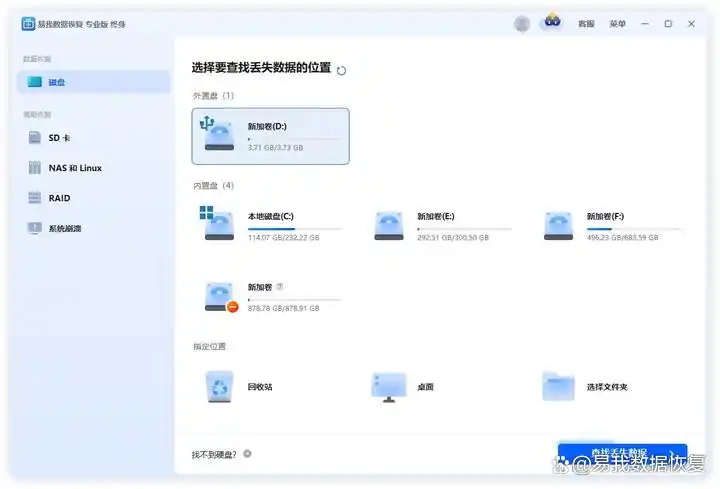Screen dimensions: 720x489
Task: Click the 回收站 label
Action: 260,387
